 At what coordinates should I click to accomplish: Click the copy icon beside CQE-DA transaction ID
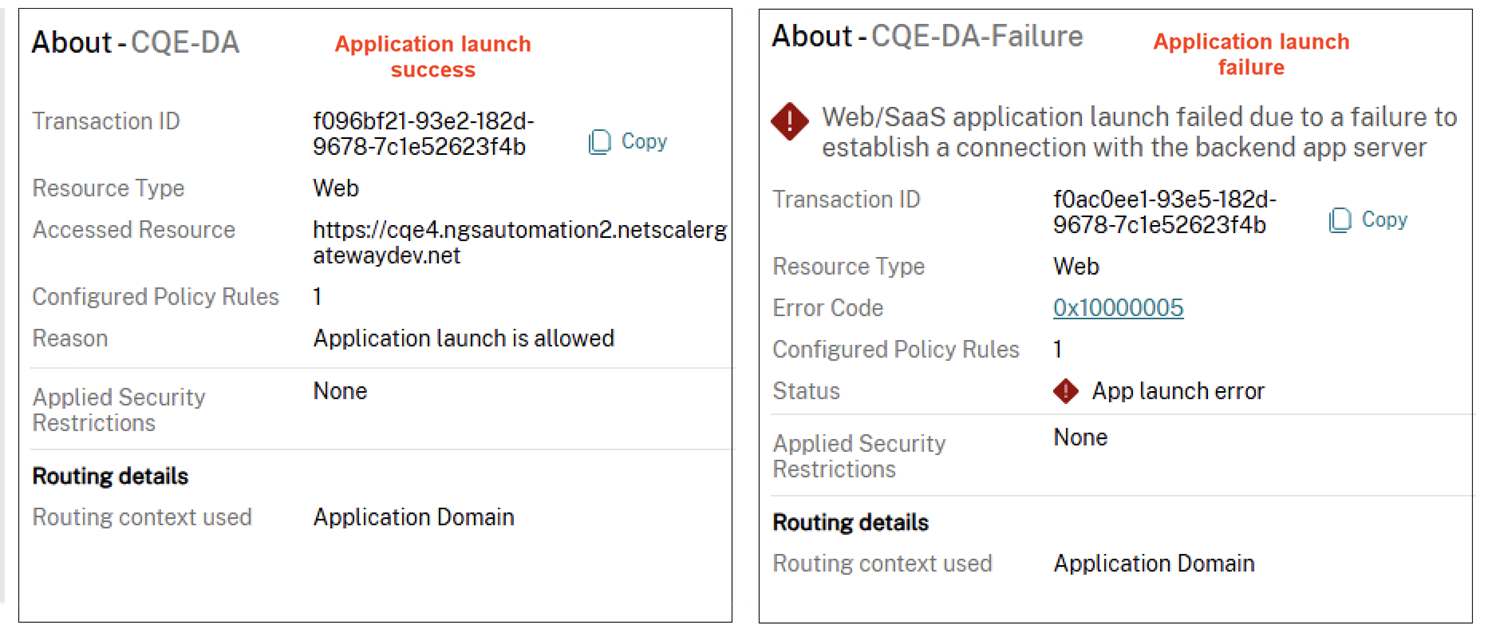click(599, 141)
